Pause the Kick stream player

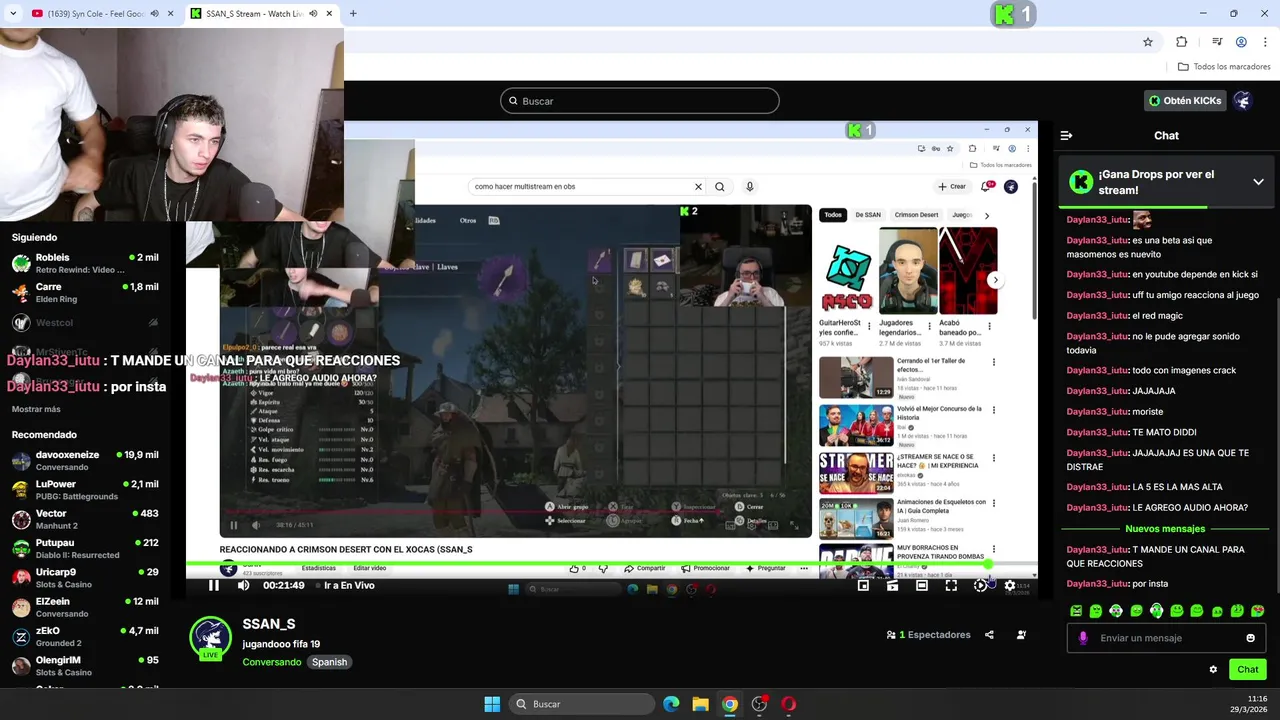213,585
